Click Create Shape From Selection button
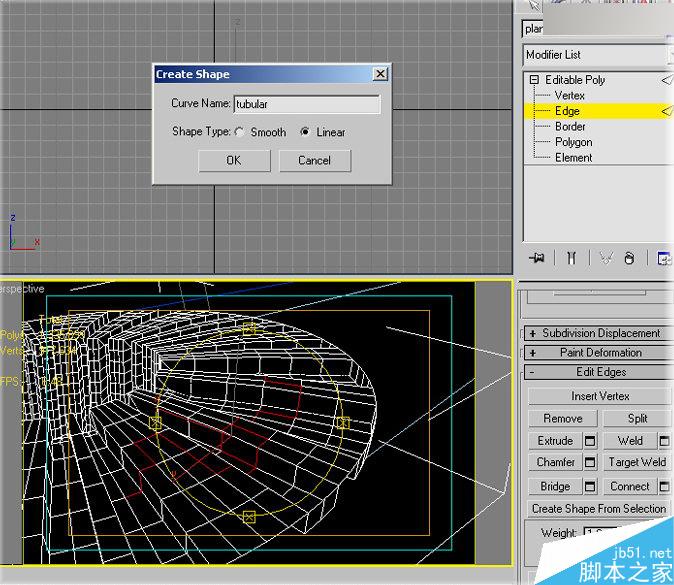Screen dimensions: 674x585 [598, 509]
